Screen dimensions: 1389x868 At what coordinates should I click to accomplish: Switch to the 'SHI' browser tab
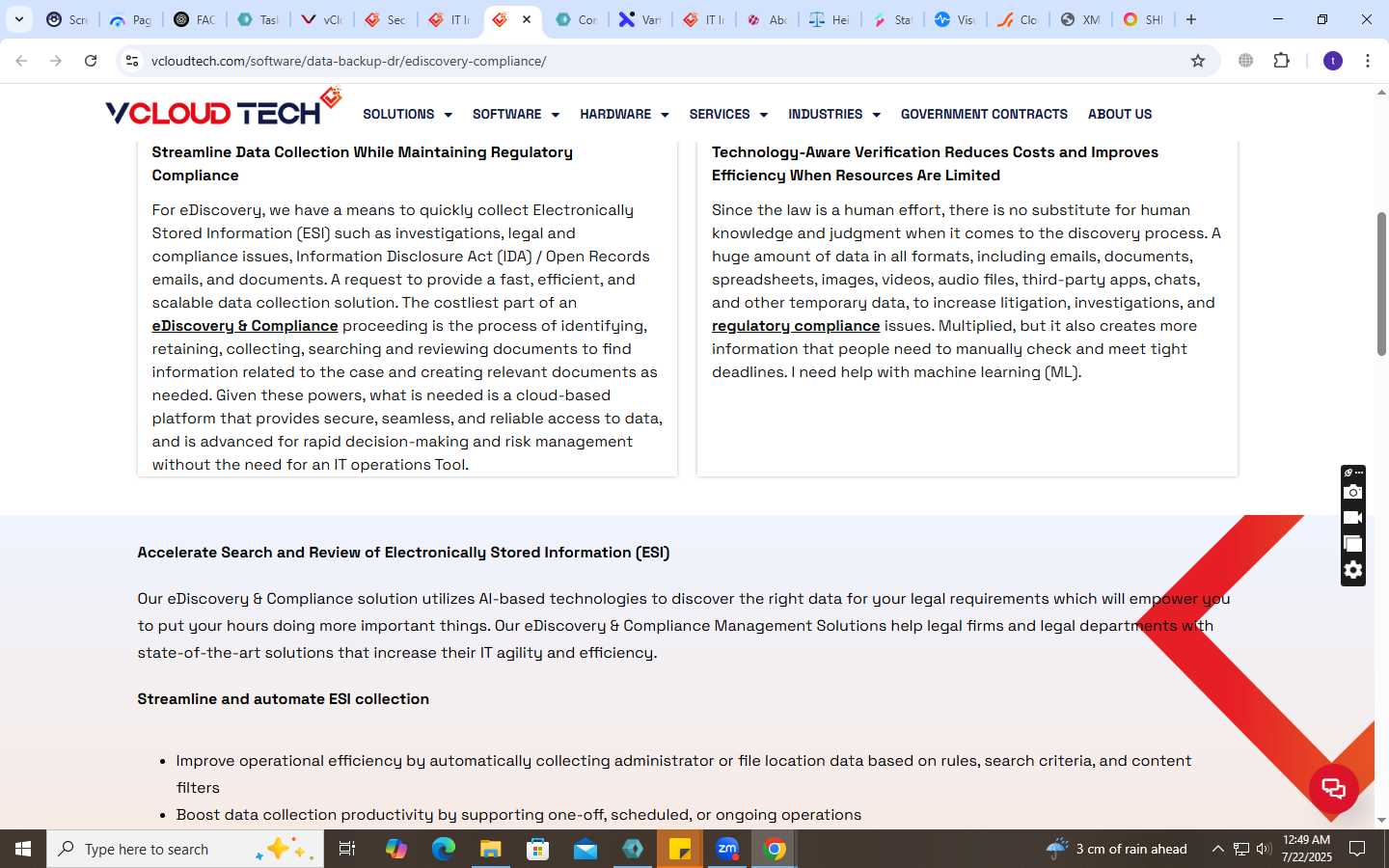(x=1143, y=19)
